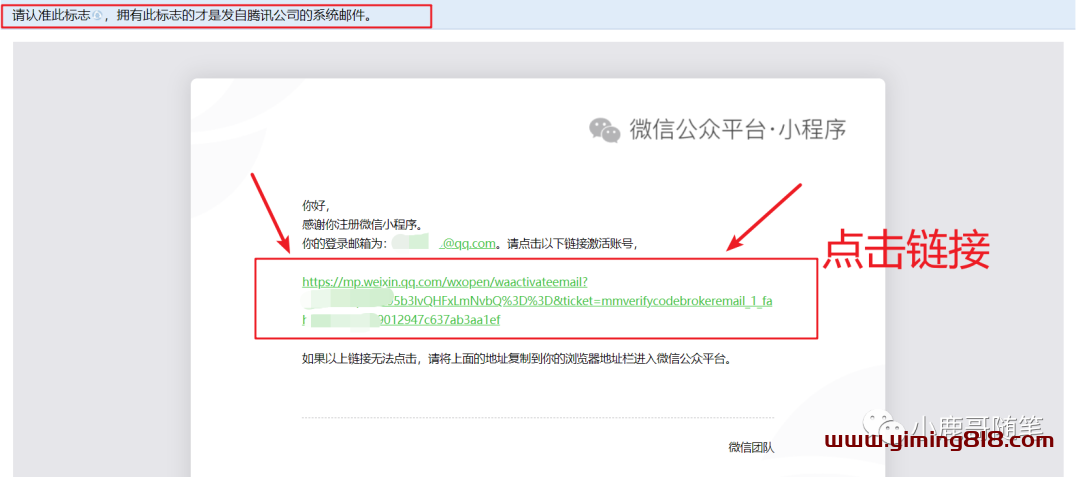Click the 你好 greeting line
Screen dimensions: 1080x477
(x=315, y=205)
